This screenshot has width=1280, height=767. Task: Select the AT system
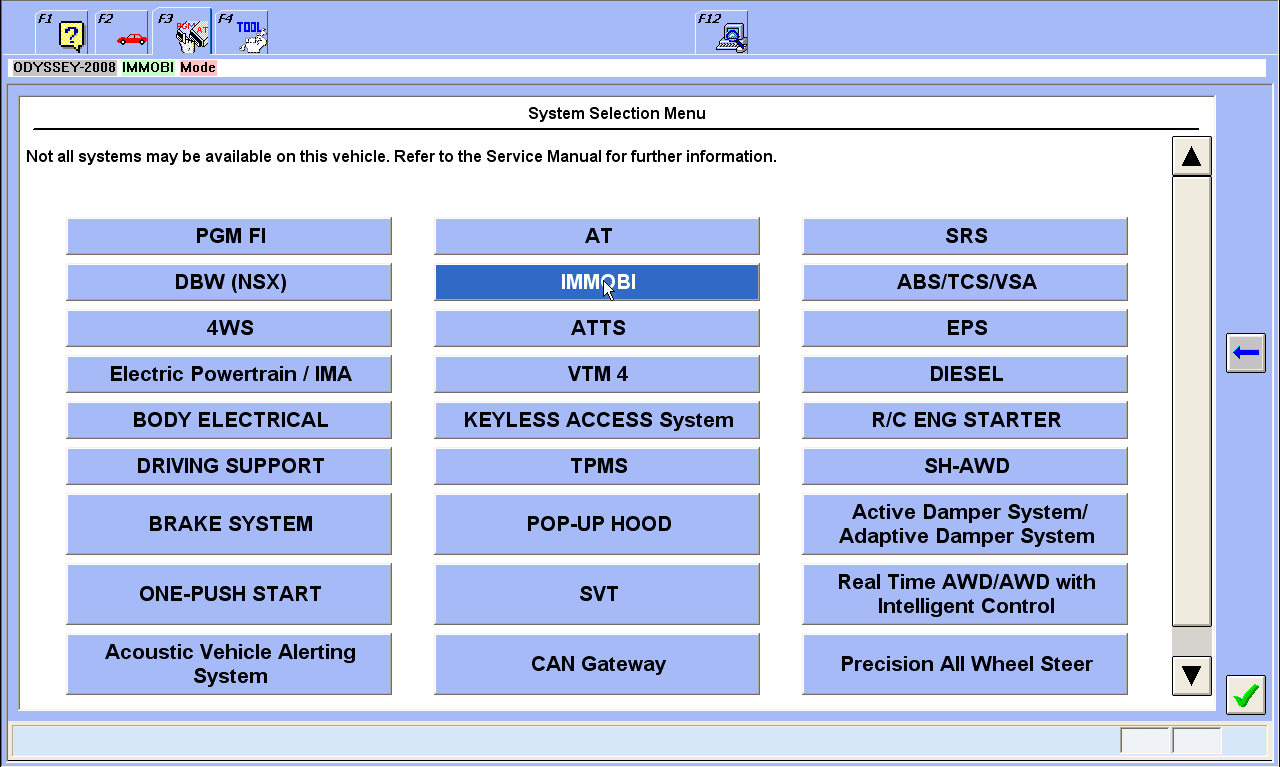coord(597,236)
